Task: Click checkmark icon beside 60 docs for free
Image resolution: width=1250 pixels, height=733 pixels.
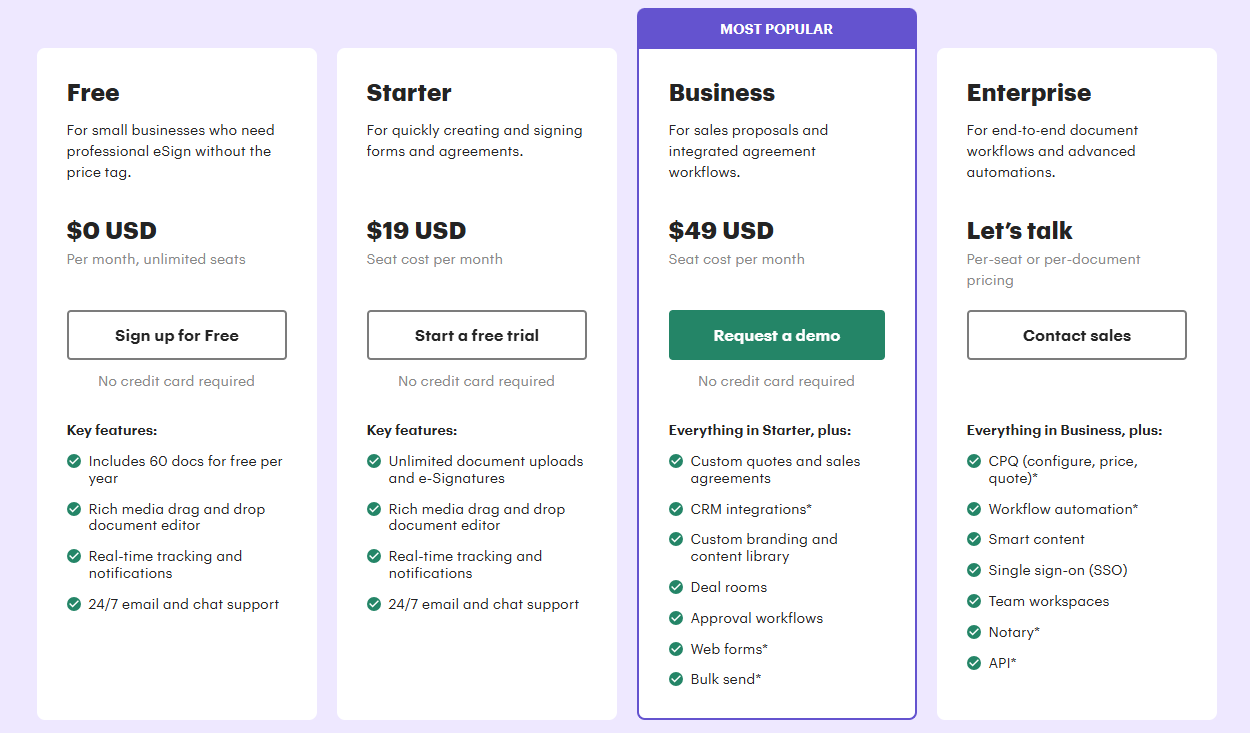Action: tap(74, 461)
